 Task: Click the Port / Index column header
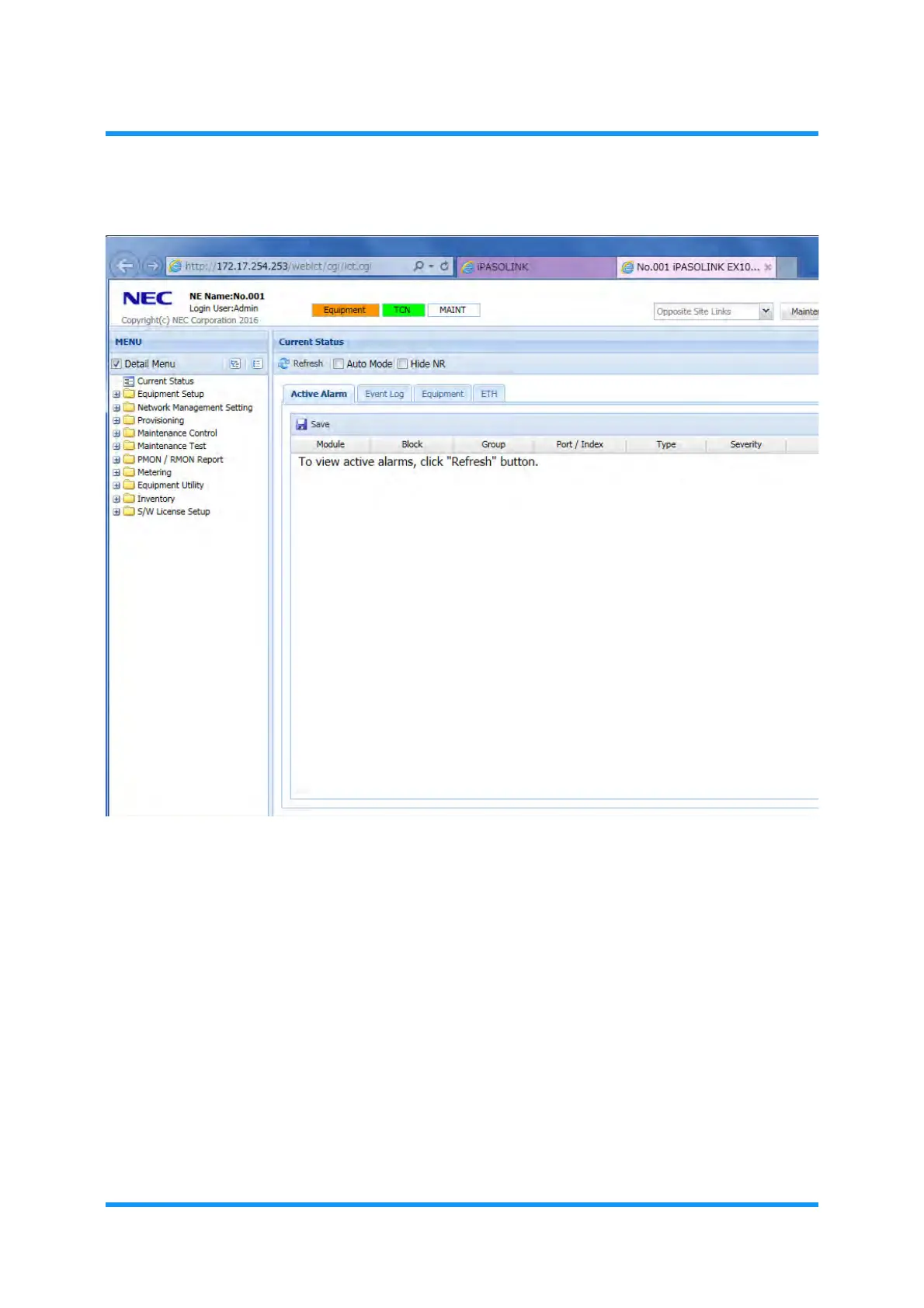pos(580,444)
